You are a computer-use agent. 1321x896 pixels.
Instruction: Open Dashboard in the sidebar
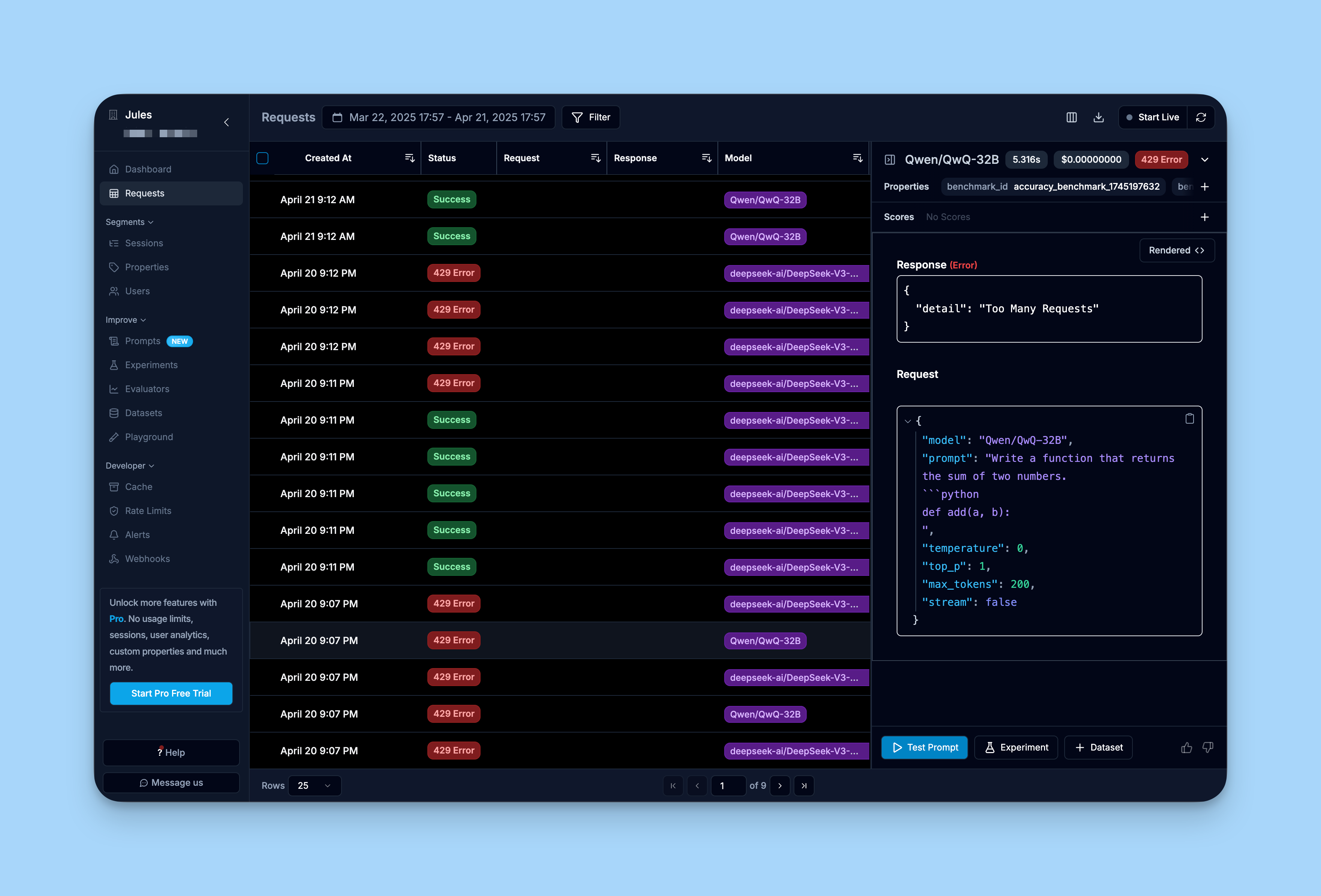coord(148,169)
